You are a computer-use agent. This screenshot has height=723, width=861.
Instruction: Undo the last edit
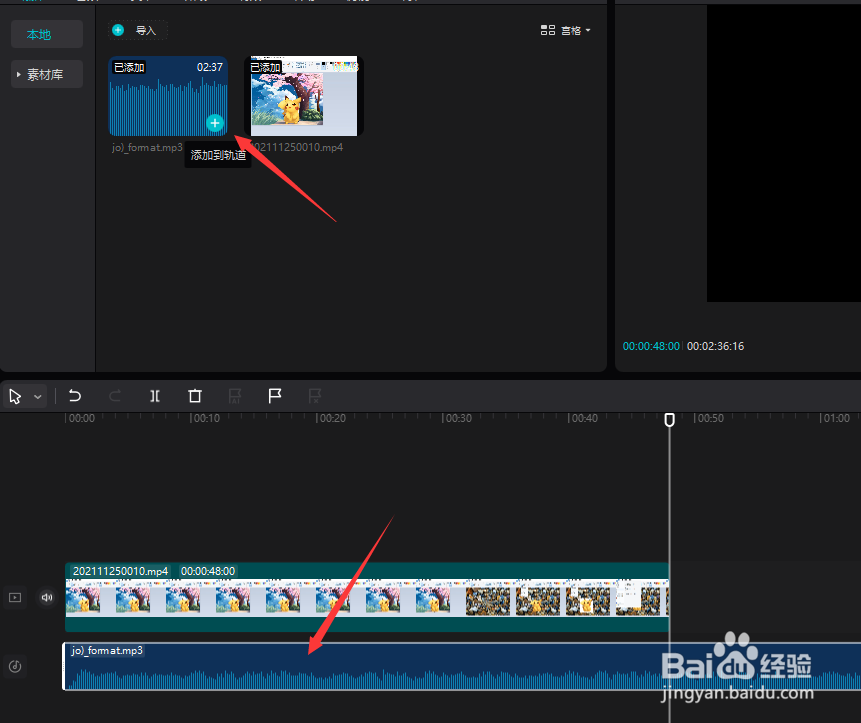pos(75,396)
